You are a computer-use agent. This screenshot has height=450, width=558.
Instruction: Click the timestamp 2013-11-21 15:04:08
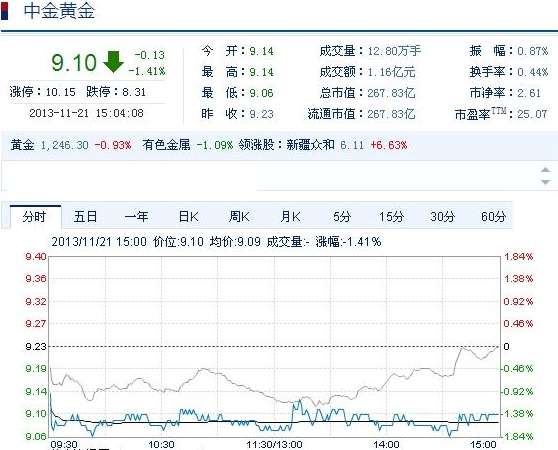click(x=86, y=113)
